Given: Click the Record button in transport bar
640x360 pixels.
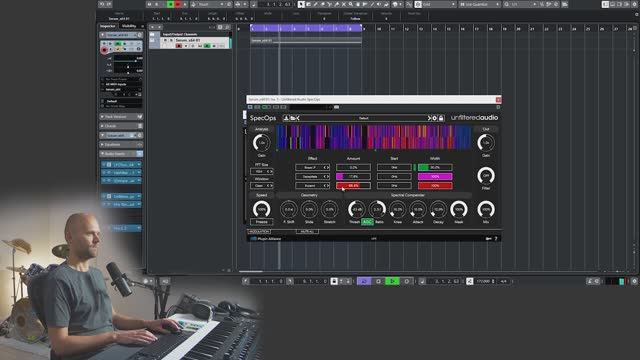Looking at the screenshot, I should pyautogui.click(x=407, y=281).
